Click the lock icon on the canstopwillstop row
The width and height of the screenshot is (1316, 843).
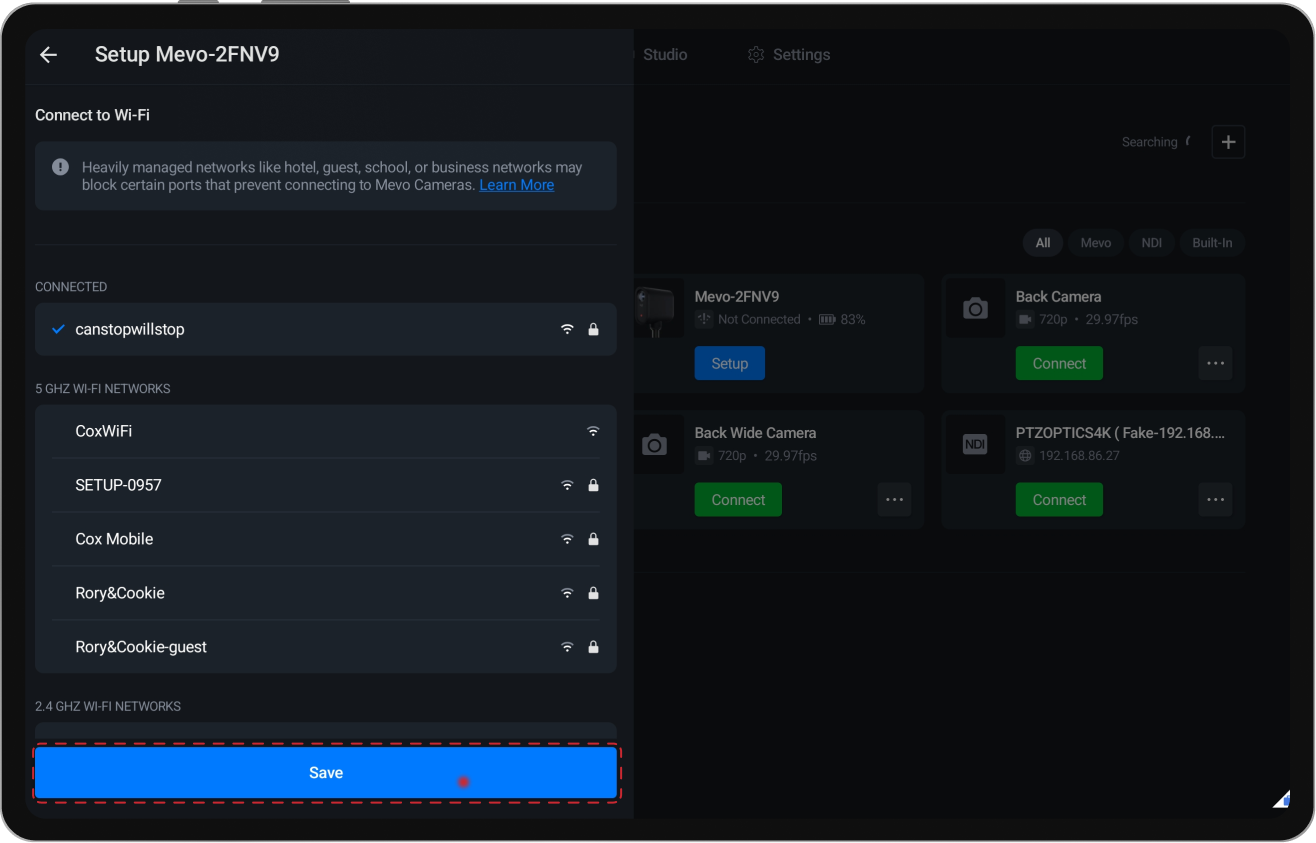[x=593, y=329]
